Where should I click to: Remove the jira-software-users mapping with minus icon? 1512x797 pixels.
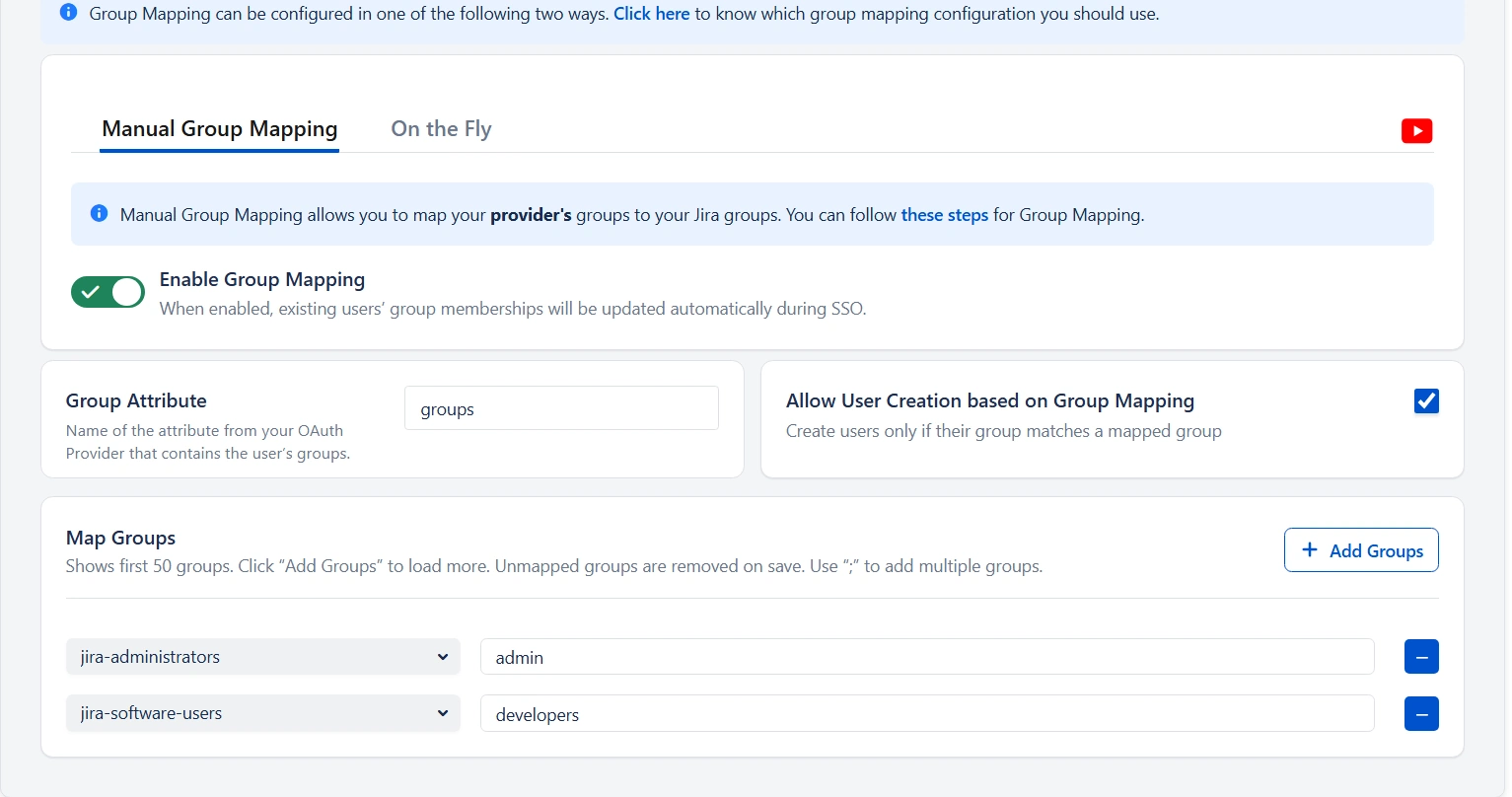[x=1421, y=713]
